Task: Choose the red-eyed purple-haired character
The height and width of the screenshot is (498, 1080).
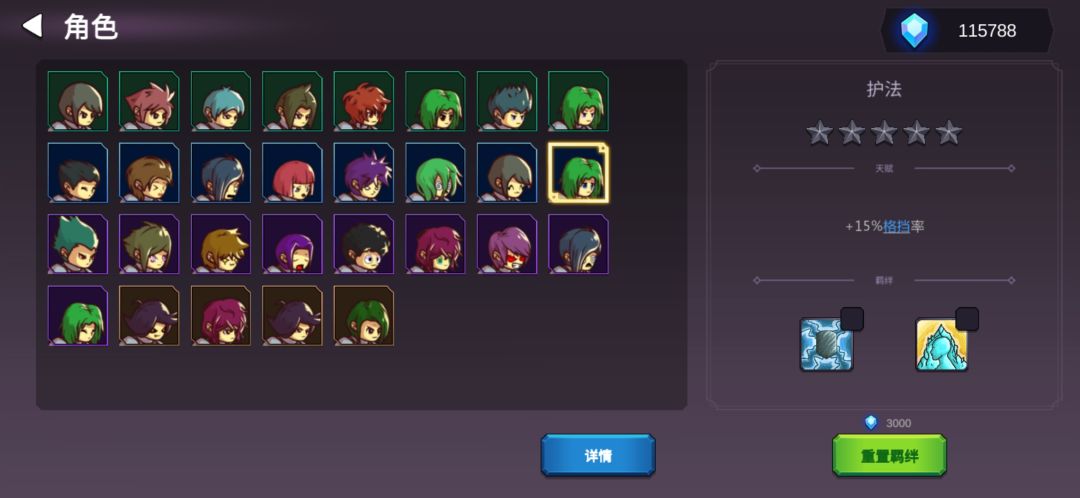Action: pyautogui.click(x=507, y=244)
